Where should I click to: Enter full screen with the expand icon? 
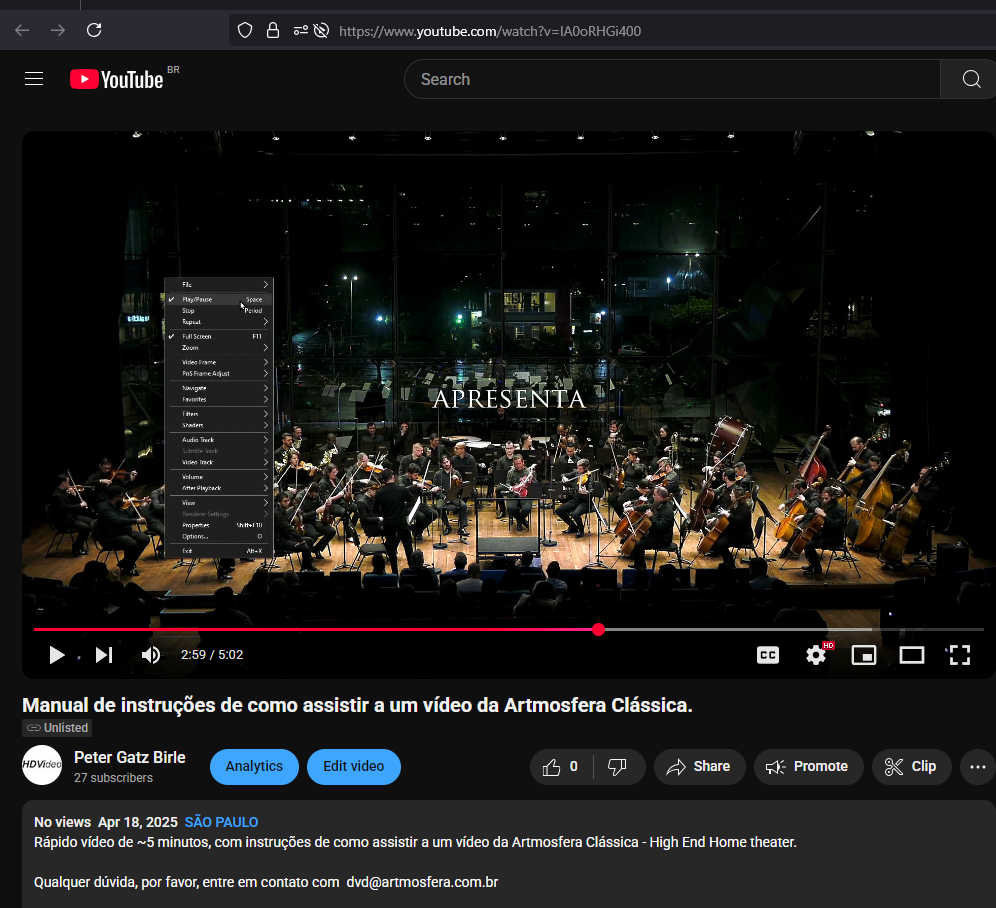[959, 655]
